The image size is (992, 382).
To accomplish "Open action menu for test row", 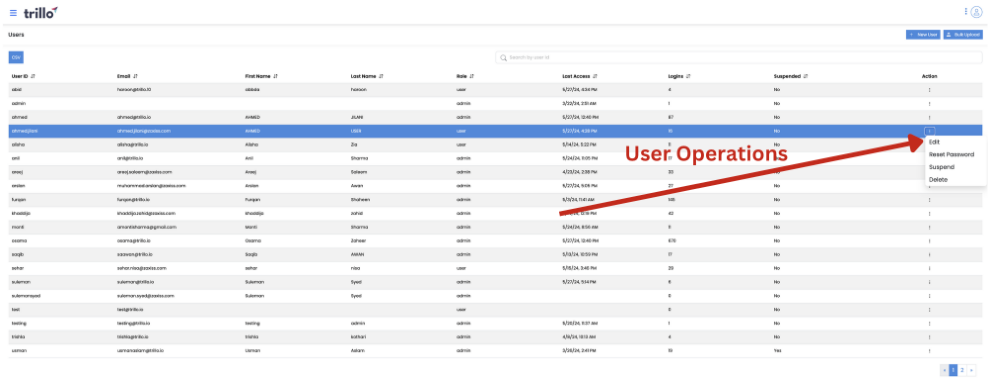I will coord(929,309).
